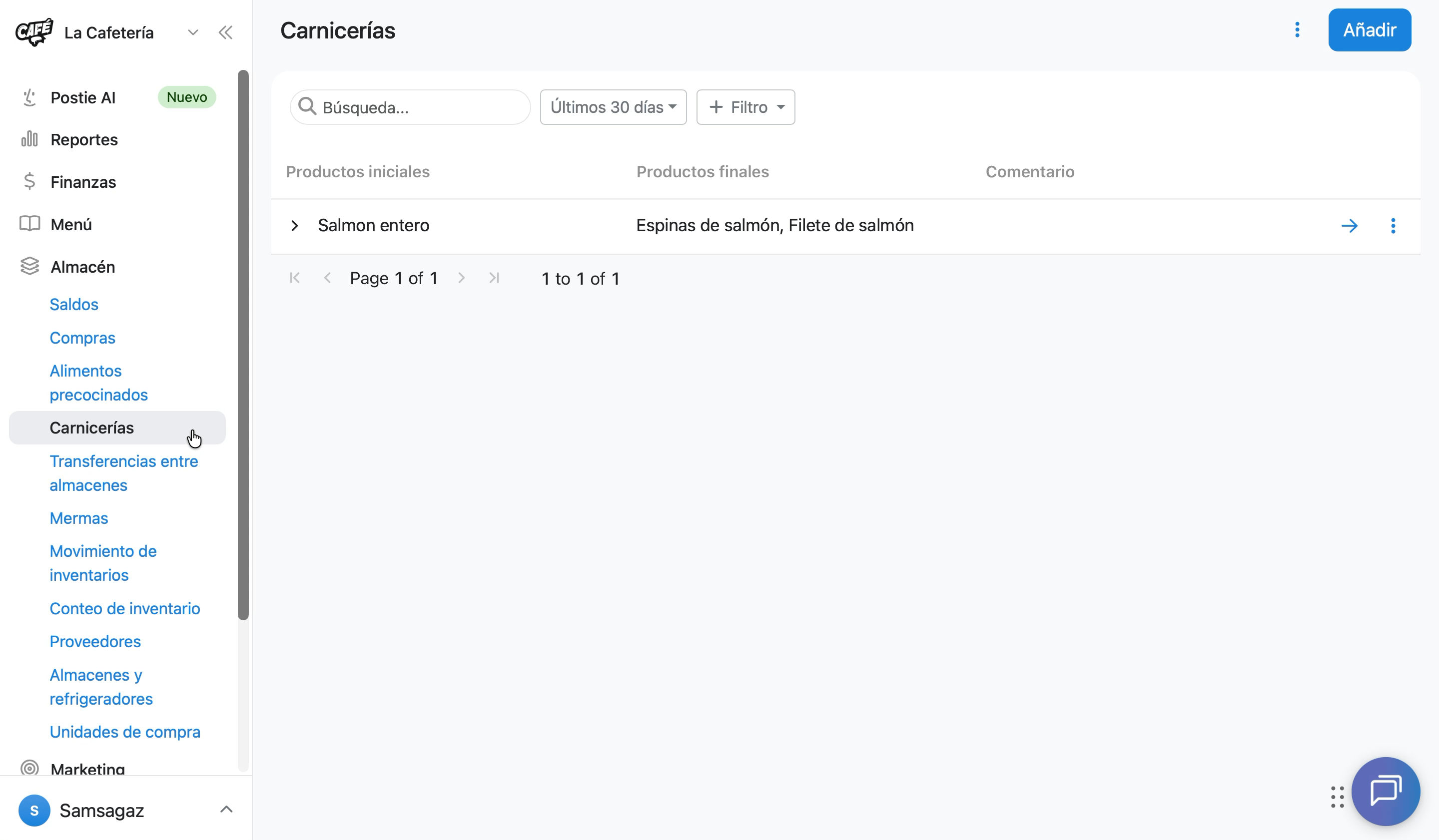Open the Últimos 30 días dropdown

[613, 107]
